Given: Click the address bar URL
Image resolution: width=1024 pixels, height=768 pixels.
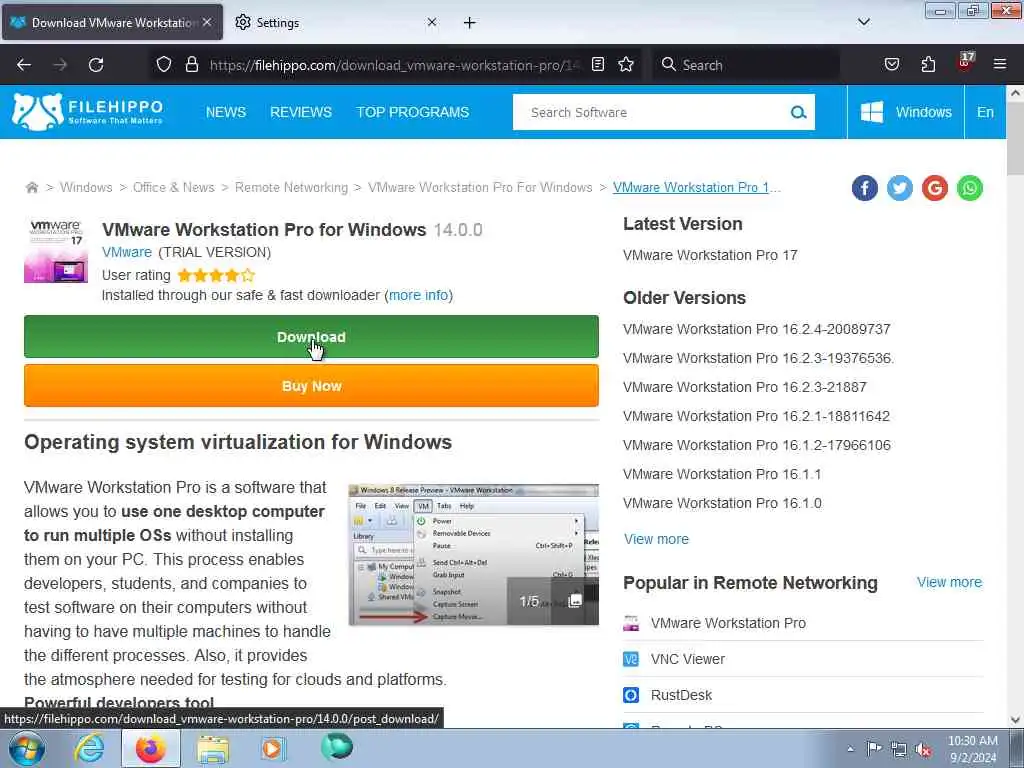Looking at the screenshot, I should click(x=394, y=65).
